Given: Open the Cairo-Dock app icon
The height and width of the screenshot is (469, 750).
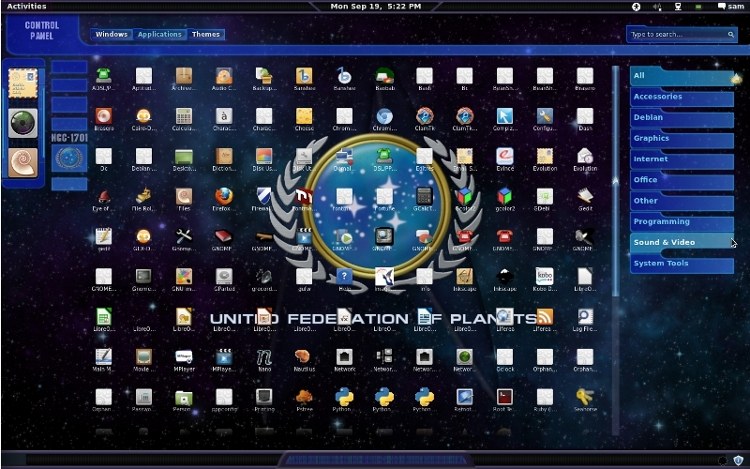Looking at the screenshot, I should (x=143, y=116).
